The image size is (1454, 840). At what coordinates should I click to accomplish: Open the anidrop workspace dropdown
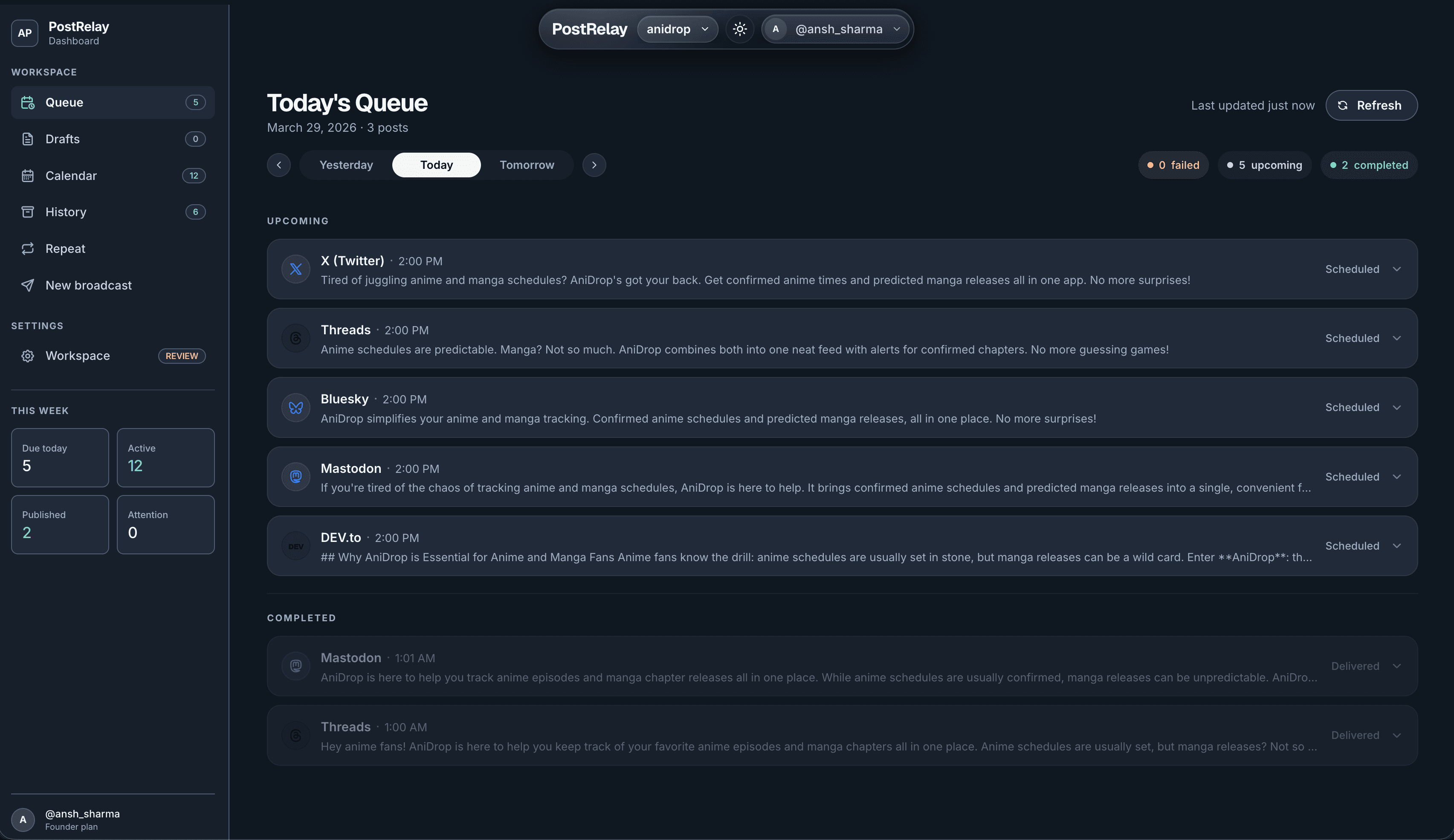coord(677,28)
